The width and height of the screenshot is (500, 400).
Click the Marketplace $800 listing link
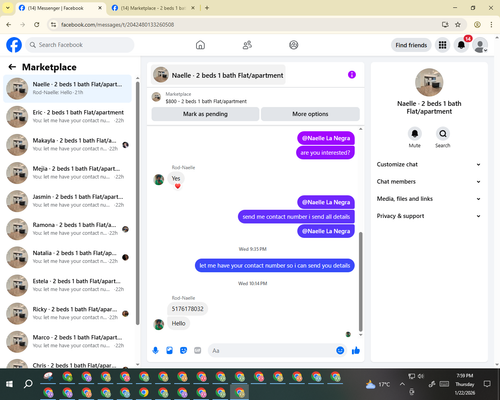pos(206,101)
